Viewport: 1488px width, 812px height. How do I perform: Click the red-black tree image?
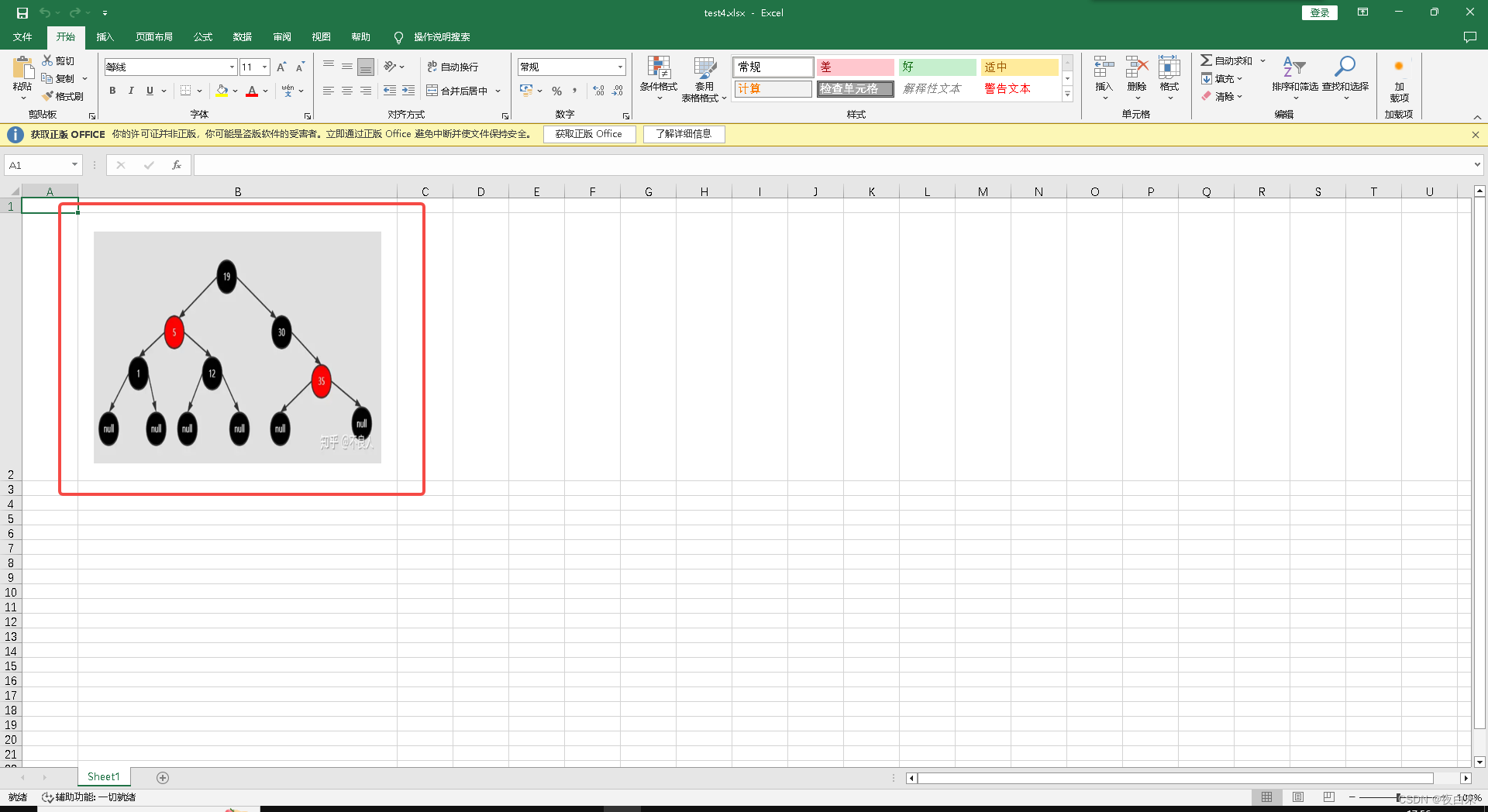(237, 347)
